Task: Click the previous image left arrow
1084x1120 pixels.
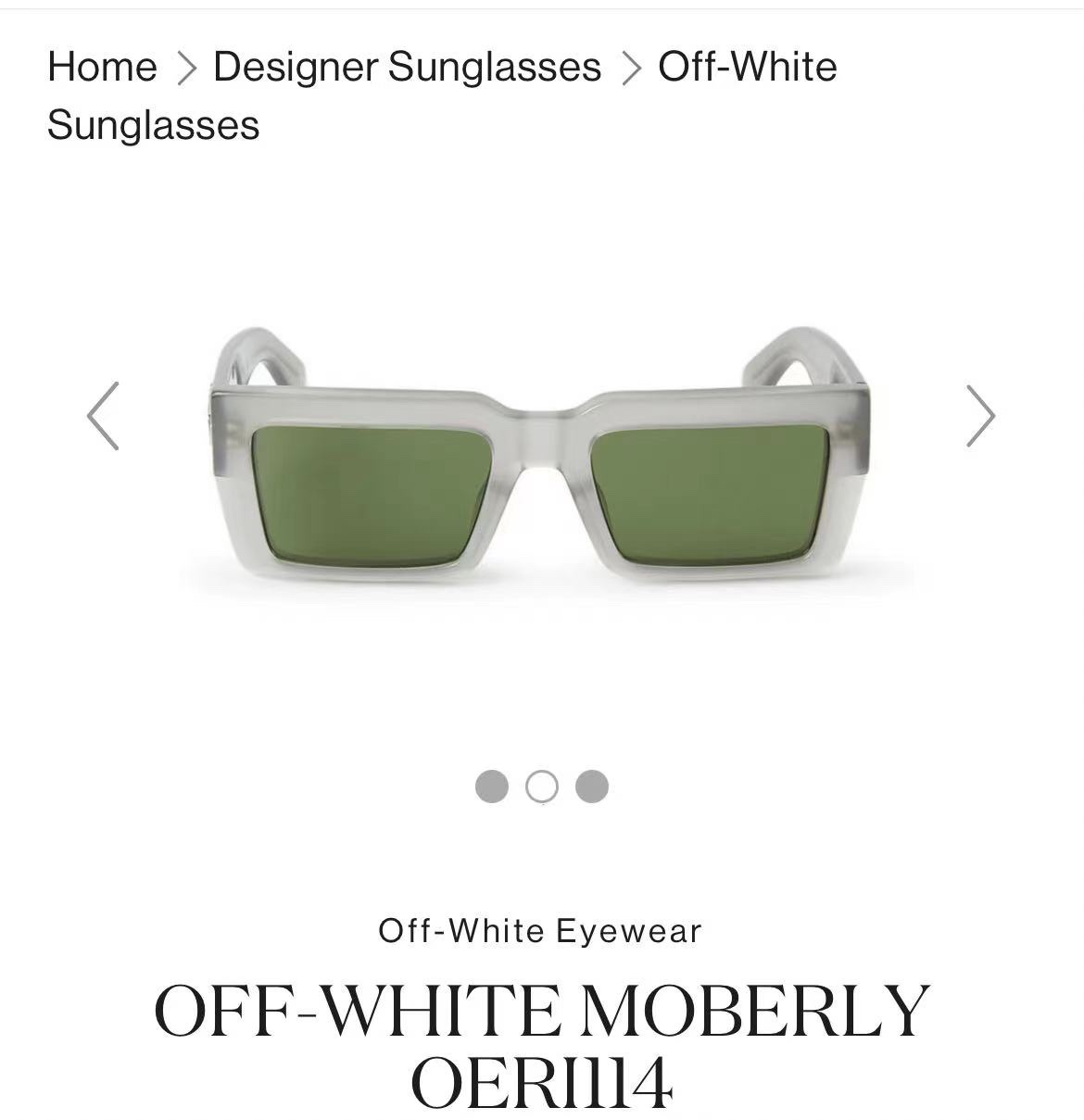Action: click(103, 416)
